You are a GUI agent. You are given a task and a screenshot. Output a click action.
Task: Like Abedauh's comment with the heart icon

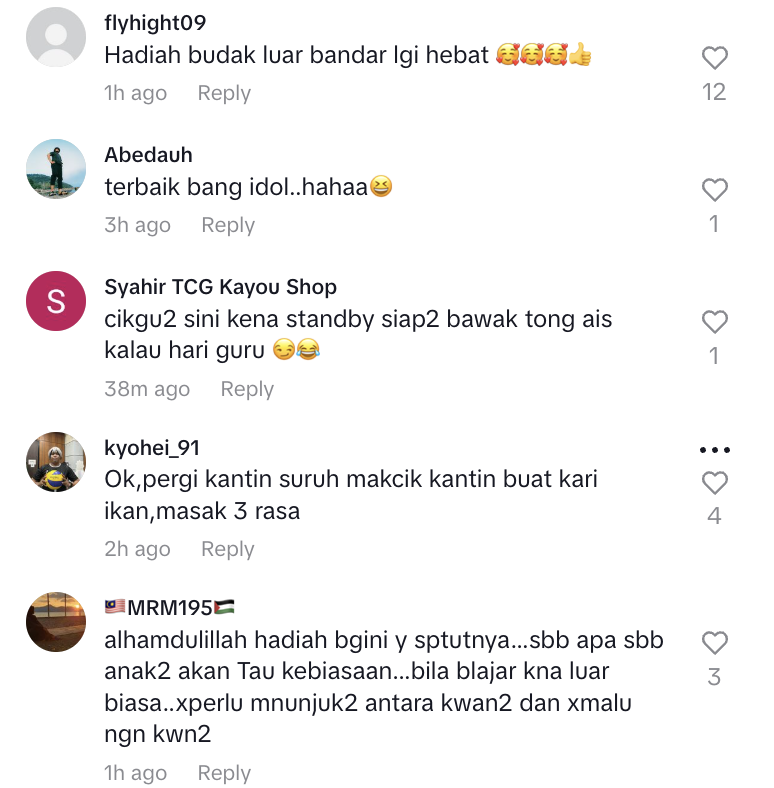[714, 190]
